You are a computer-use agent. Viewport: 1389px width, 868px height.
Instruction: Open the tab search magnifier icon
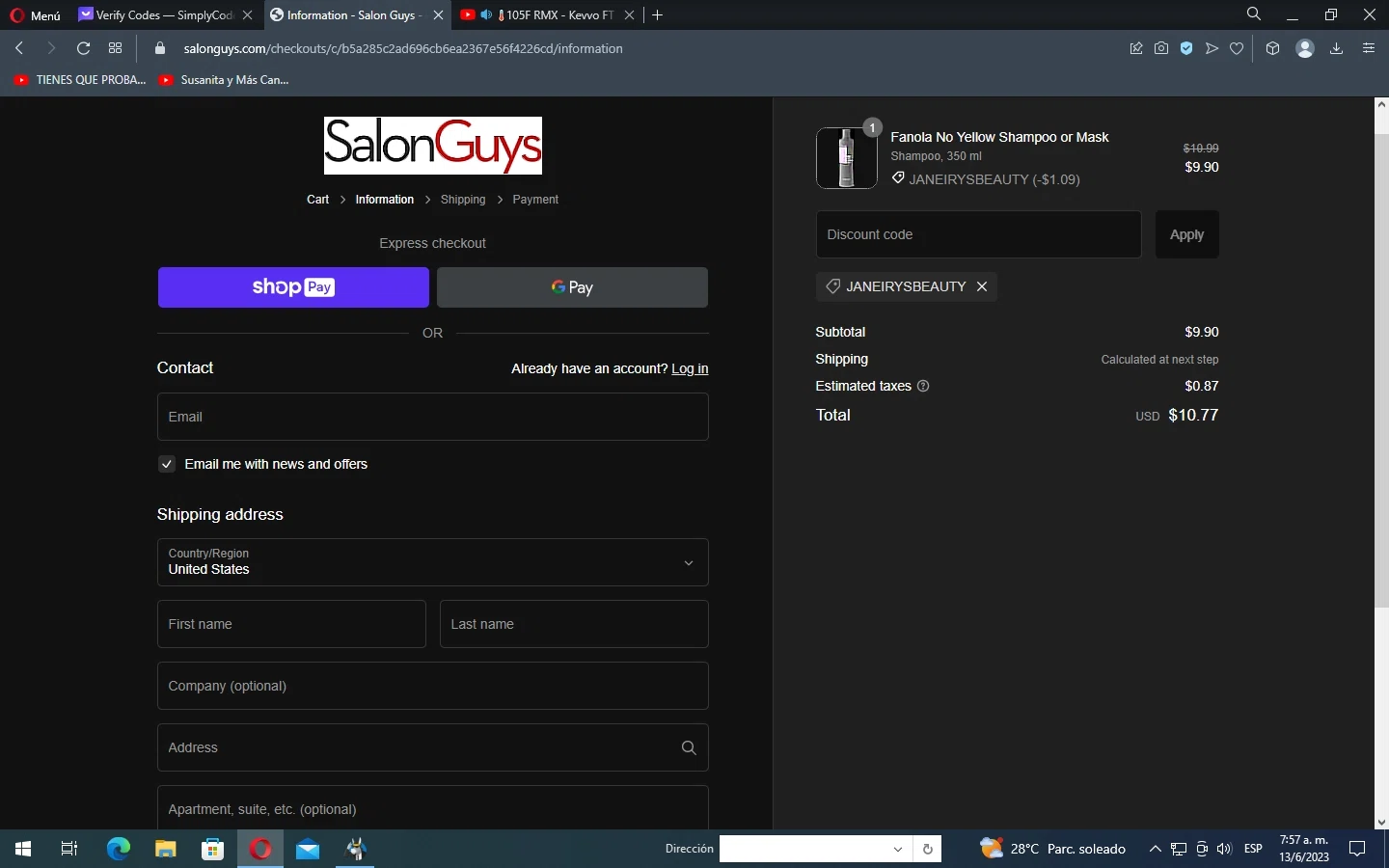[1254, 14]
